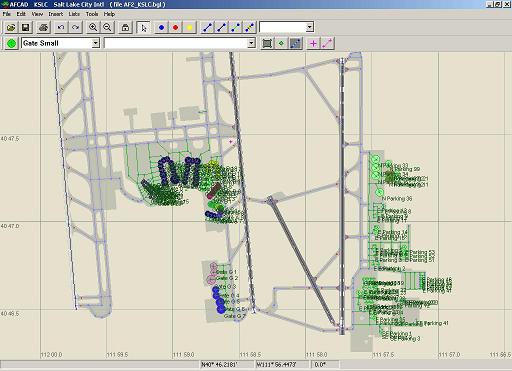Open the Tools menu
This screenshot has width=512, height=371.
click(92, 14)
